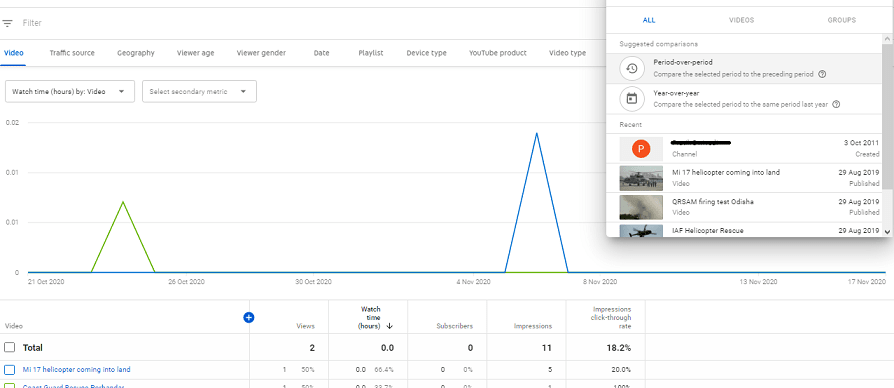This screenshot has height=388, width=894.
Task: Switch to the Viewer gender tab
Action: click(x=261, y=53)
